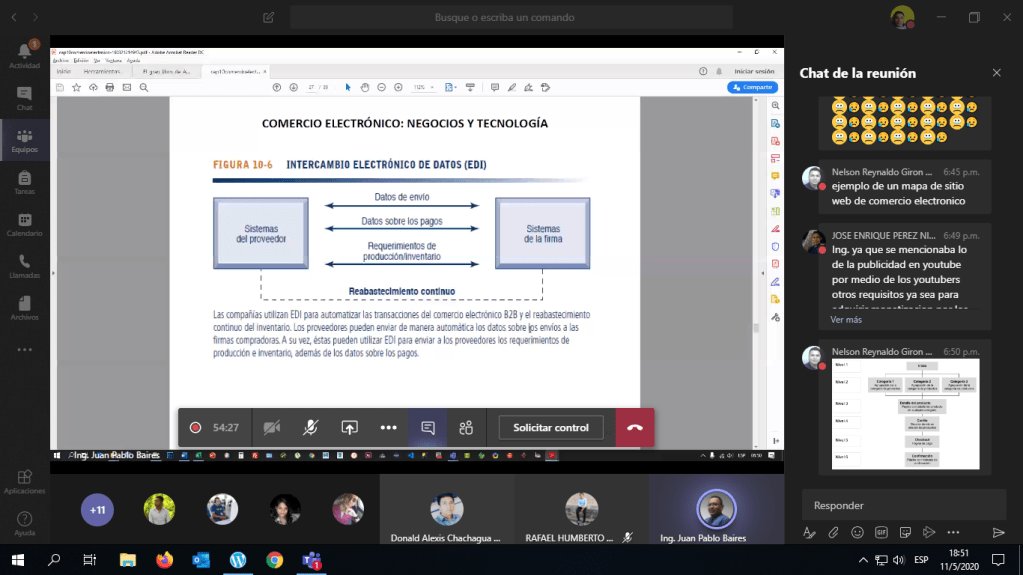Show hidden system tray icons
This screenshot has width=1023, height=575.
point(863,560)
